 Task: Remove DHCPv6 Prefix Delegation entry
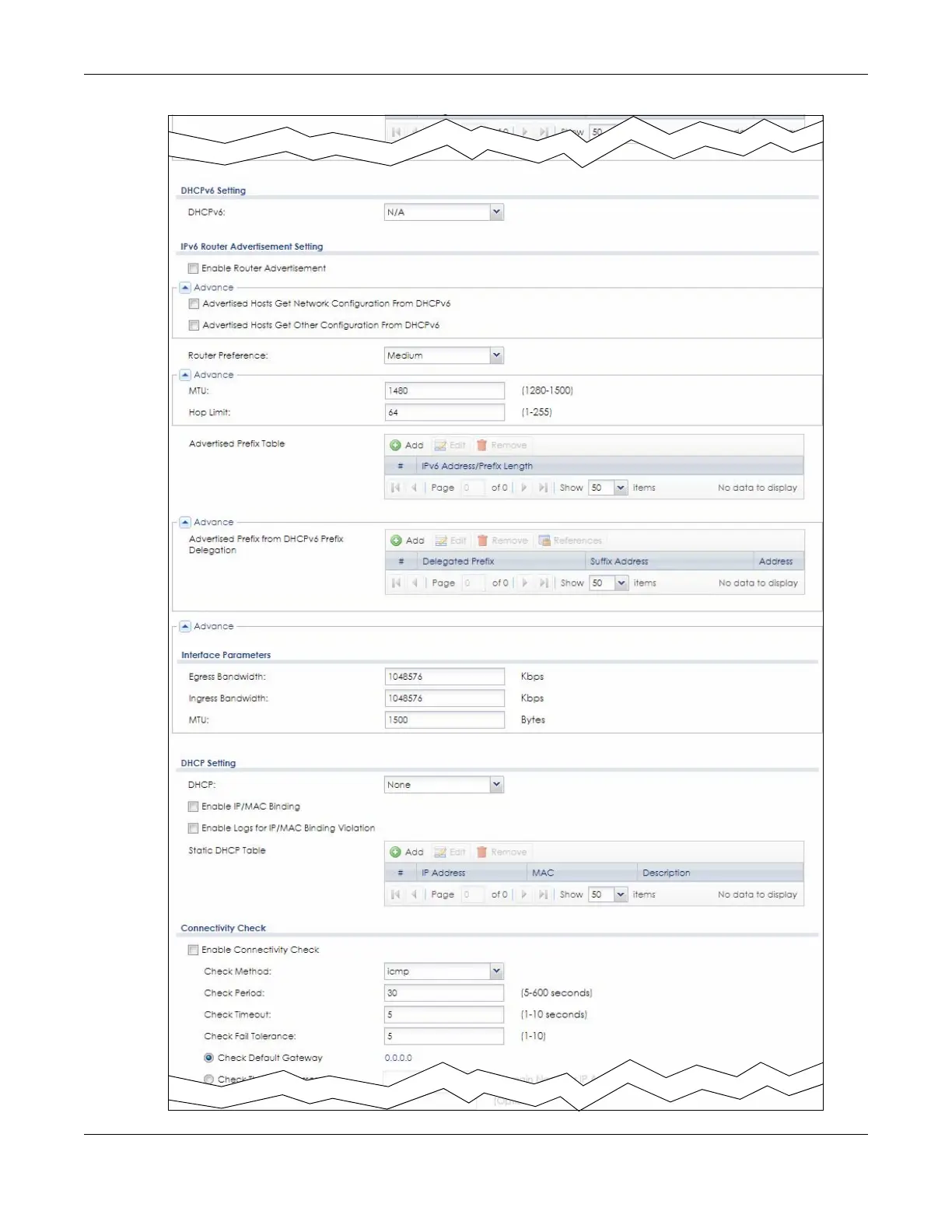pos(502,541)
